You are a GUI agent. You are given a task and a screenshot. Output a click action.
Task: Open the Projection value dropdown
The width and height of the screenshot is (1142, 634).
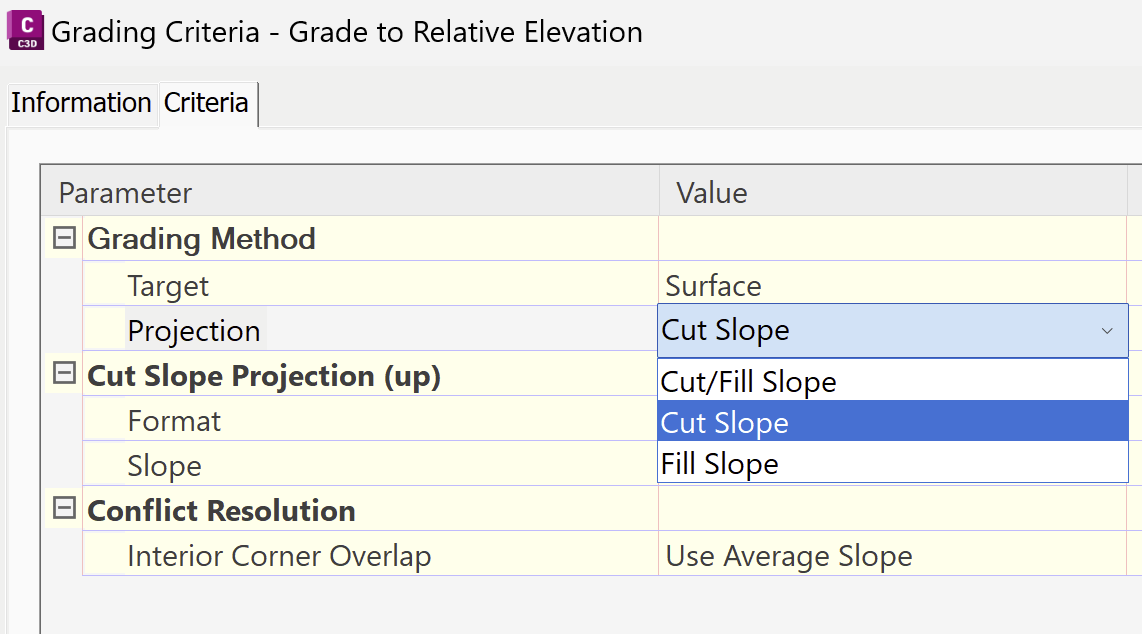point(1107,330)
